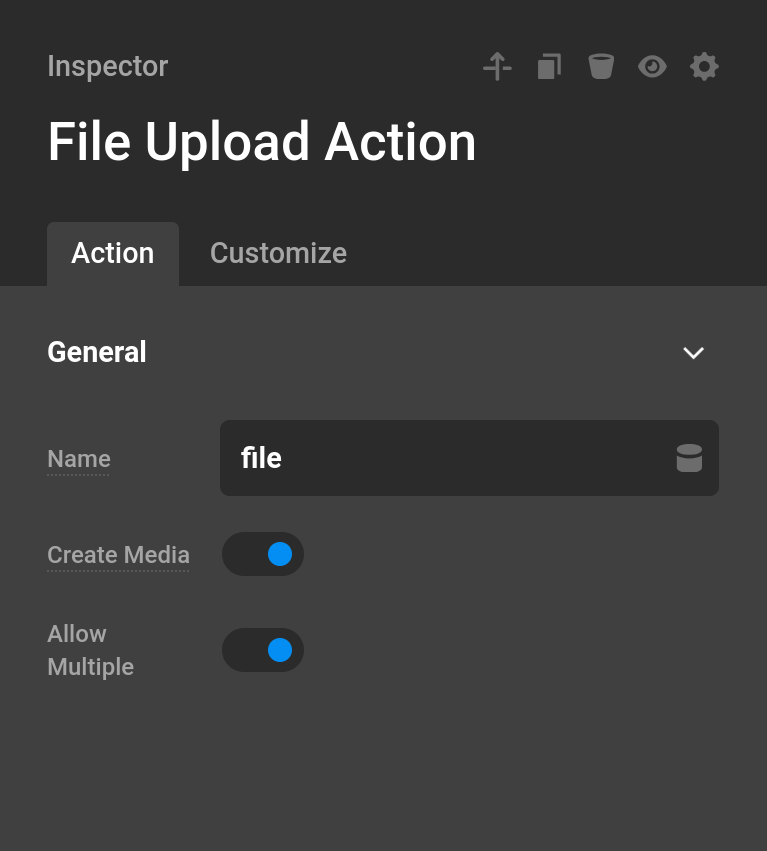Screen dimensions: 767x851
Task: Toggle element visibility with the eye icon
Action: 652,66
